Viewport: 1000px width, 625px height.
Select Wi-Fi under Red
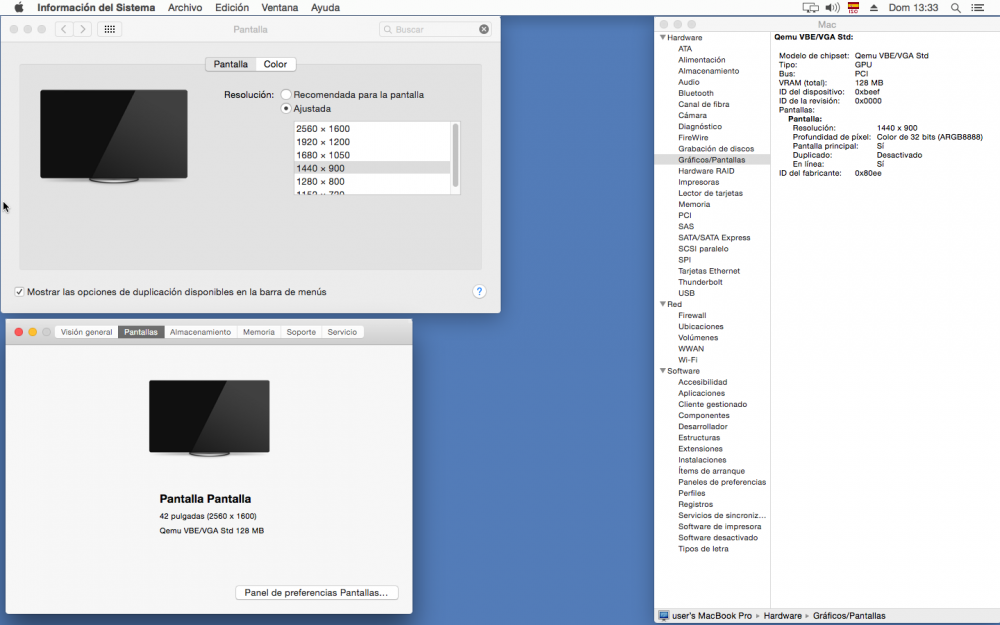[x=688, y=360]
